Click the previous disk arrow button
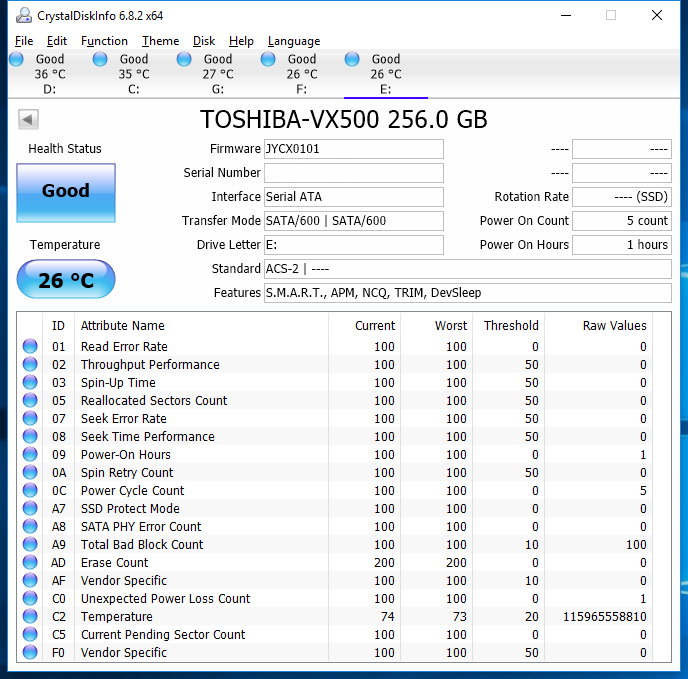Image resolution: width=688 pixels, height=679 pixels. point(28,120)
